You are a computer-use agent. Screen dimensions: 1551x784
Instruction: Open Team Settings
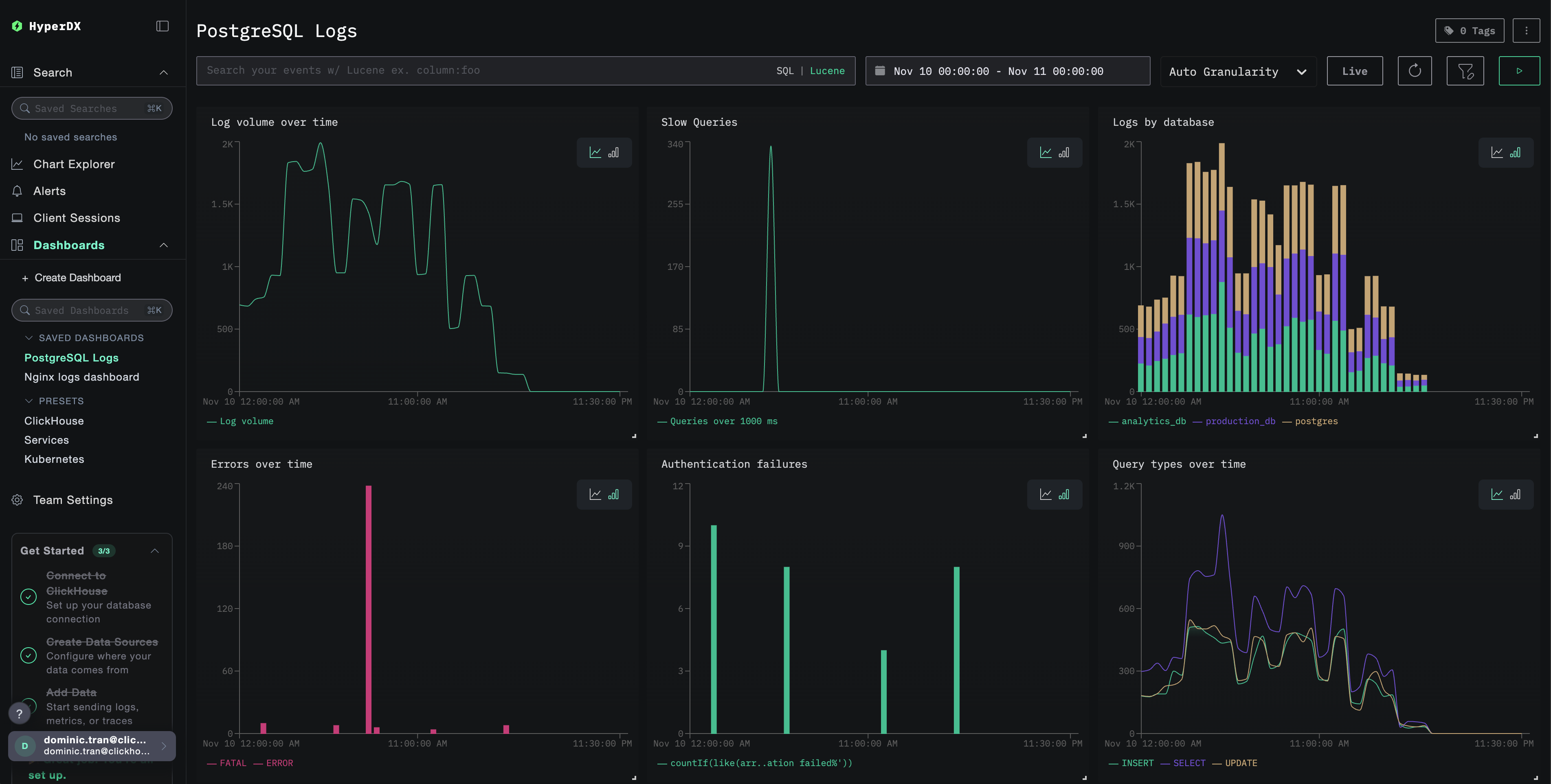click(73, 500)
